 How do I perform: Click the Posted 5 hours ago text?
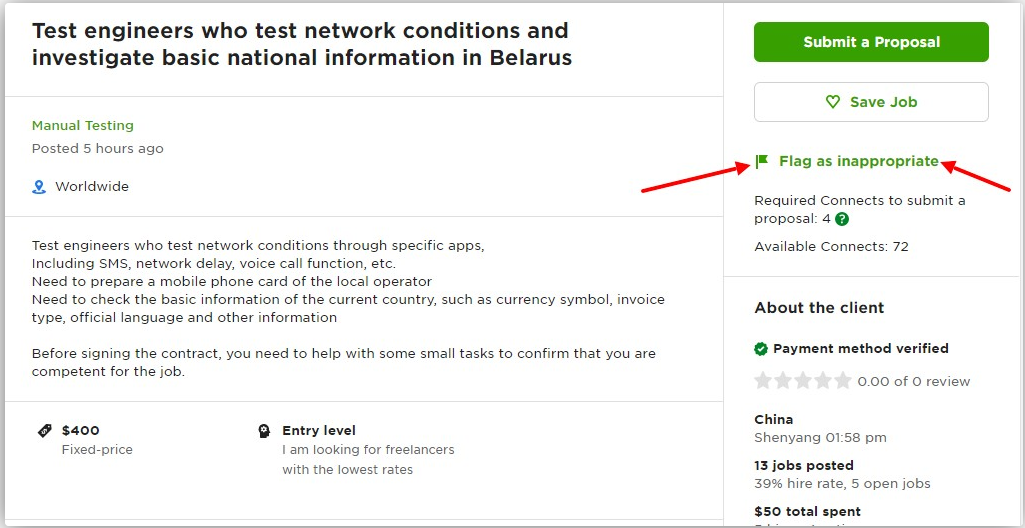click(97, 148)
